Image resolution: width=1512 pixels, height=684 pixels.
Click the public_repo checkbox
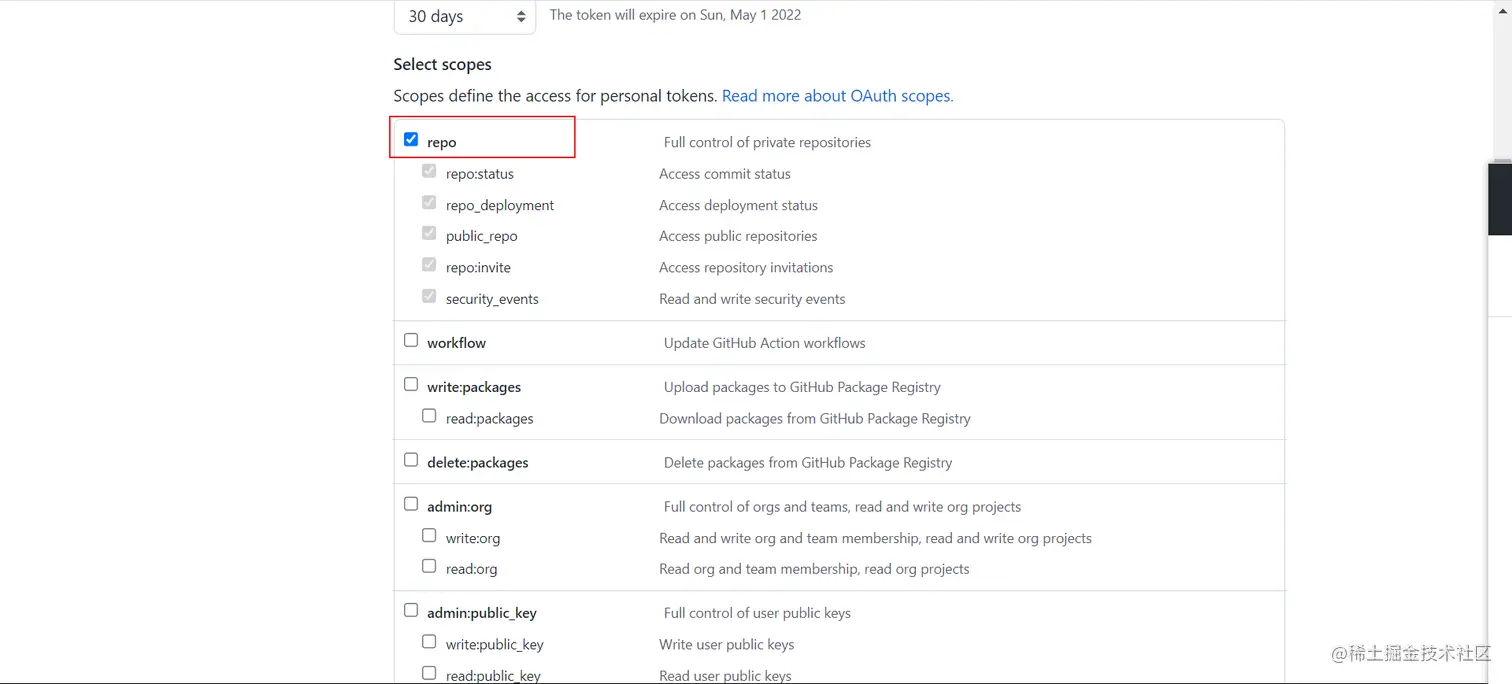pos(429,234)
